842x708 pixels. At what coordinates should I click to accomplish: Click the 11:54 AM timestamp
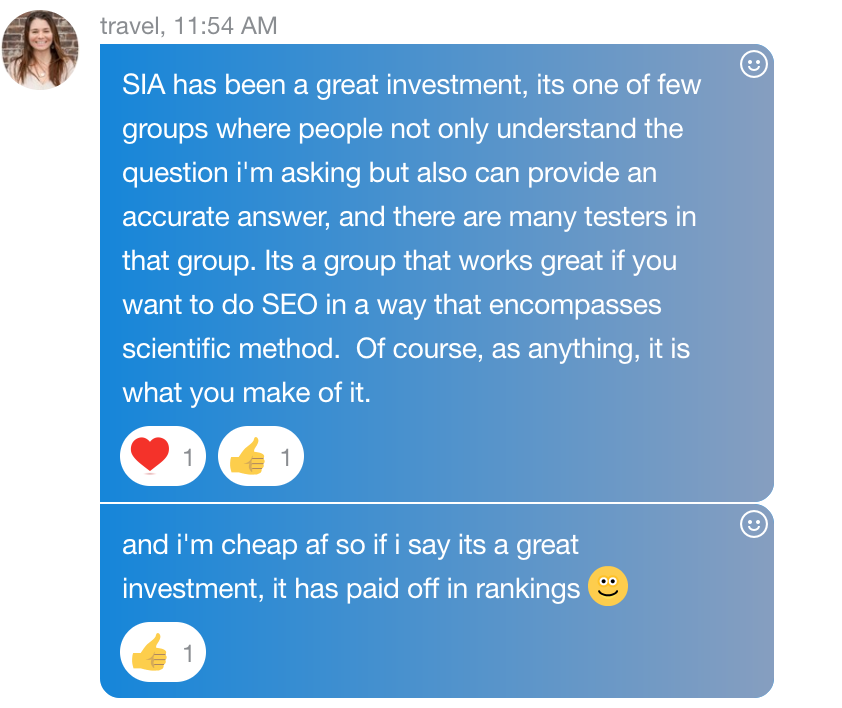click(225, 26)
